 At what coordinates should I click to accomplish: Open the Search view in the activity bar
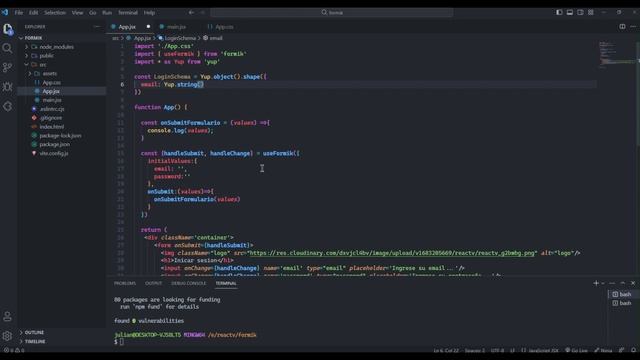coord(7,48)
